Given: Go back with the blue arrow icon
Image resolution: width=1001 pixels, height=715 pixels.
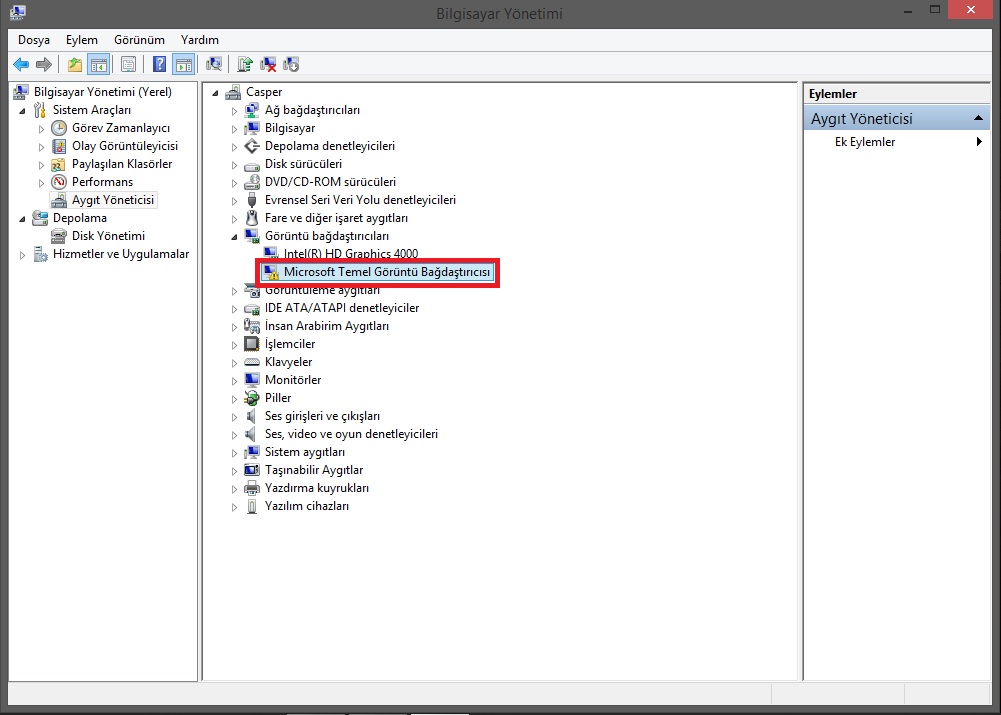Looking at the screenshot, I should 21,64.
